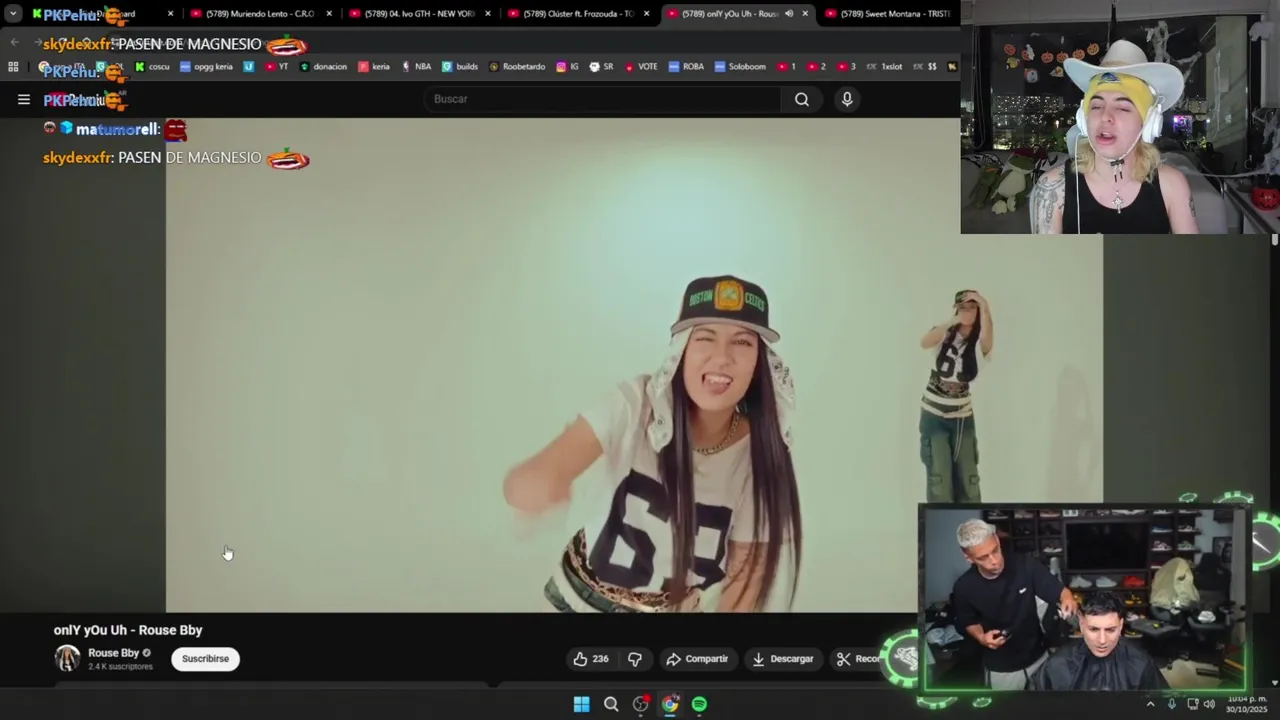
Task: Open the YouTube hamburger guide menu
Action: point(24,99)
